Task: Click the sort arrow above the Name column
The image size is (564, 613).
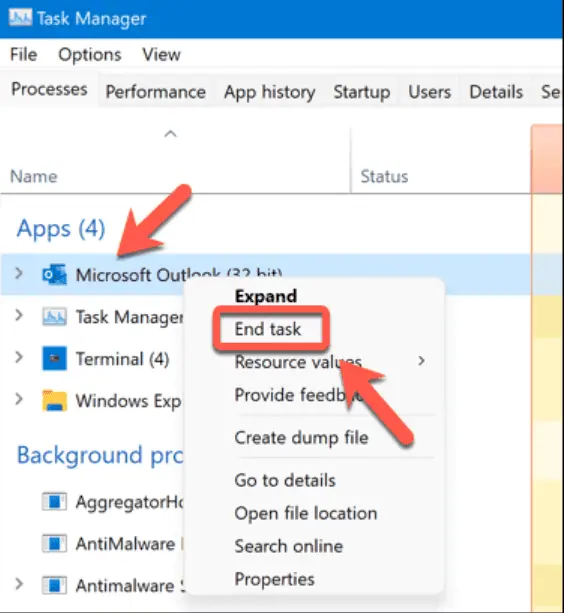Action: click(x=170, y=134)
